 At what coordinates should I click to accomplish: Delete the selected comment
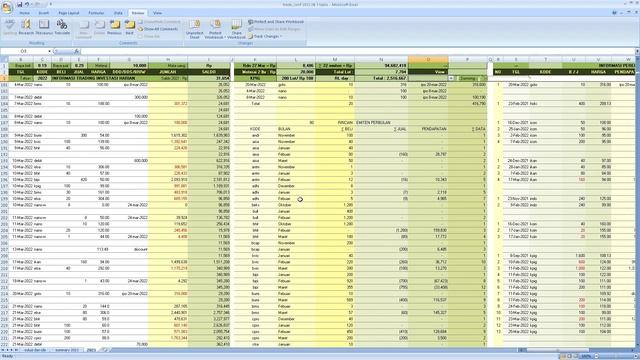pos(100,28)
